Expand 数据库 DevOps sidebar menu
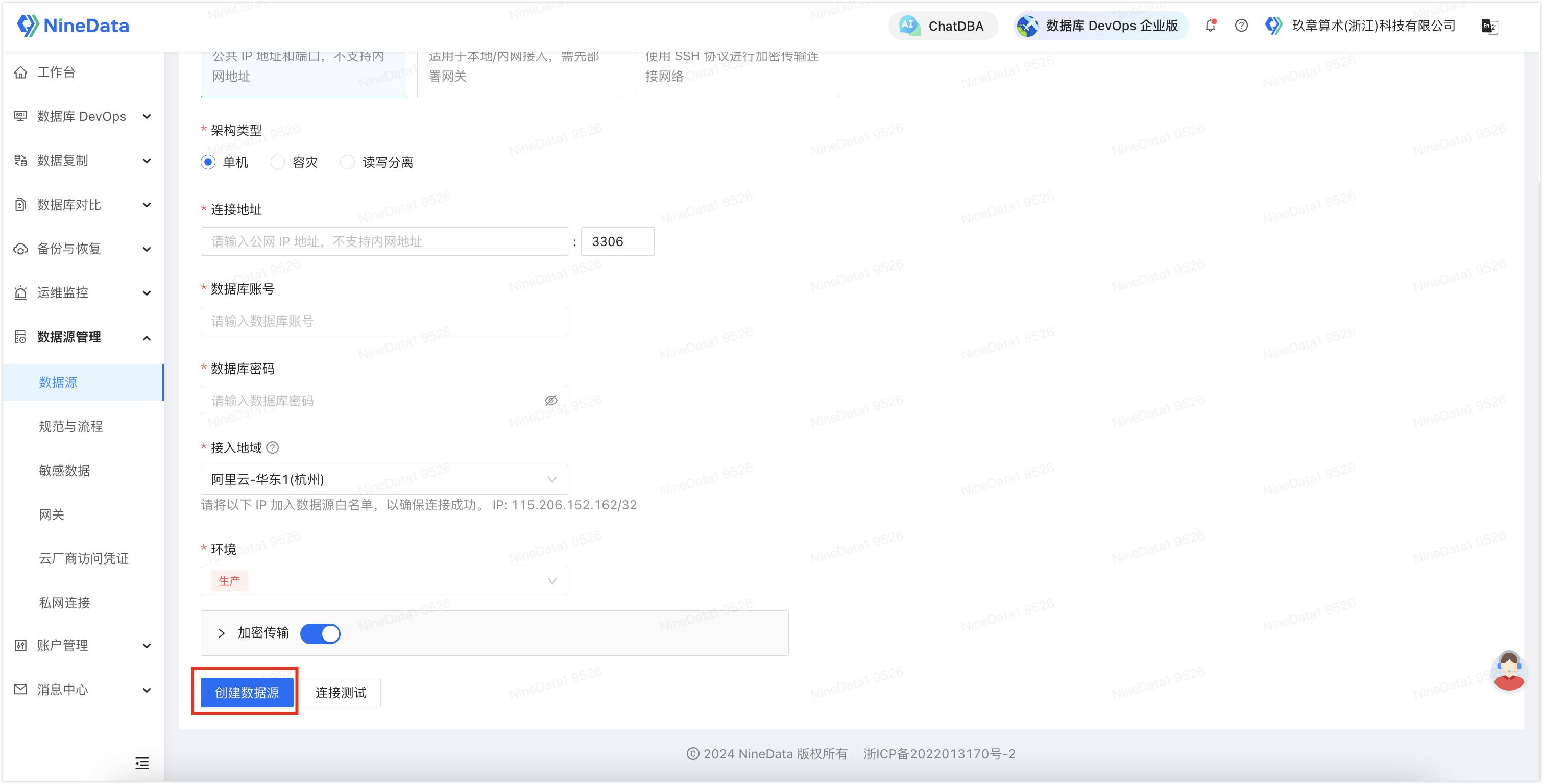Screen dimensions: 1543x784 coord(83,116)
